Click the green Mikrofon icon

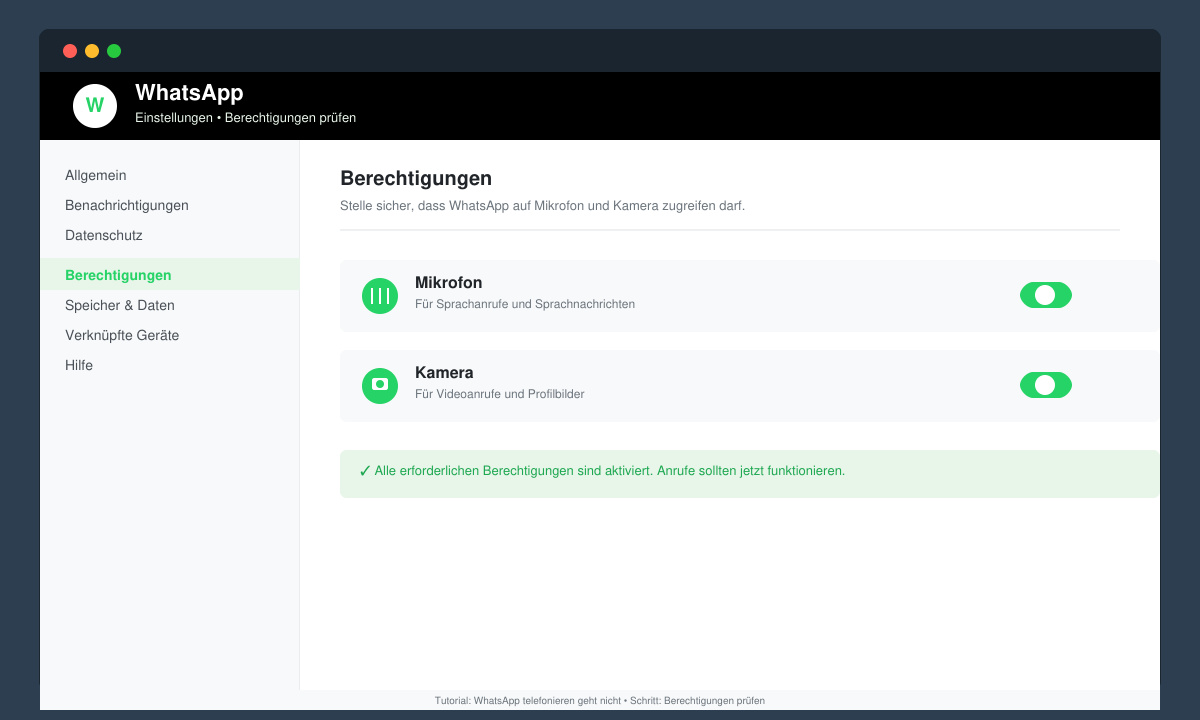click(x=380, y=296)
